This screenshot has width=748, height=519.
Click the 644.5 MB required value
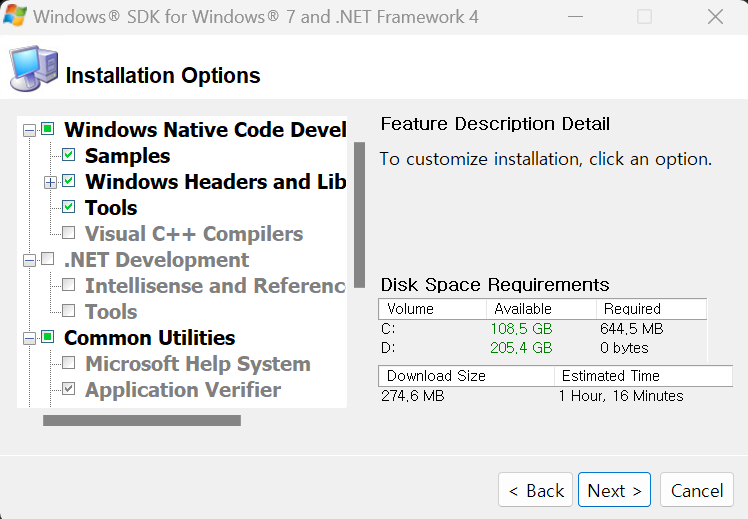click(632, 329)
